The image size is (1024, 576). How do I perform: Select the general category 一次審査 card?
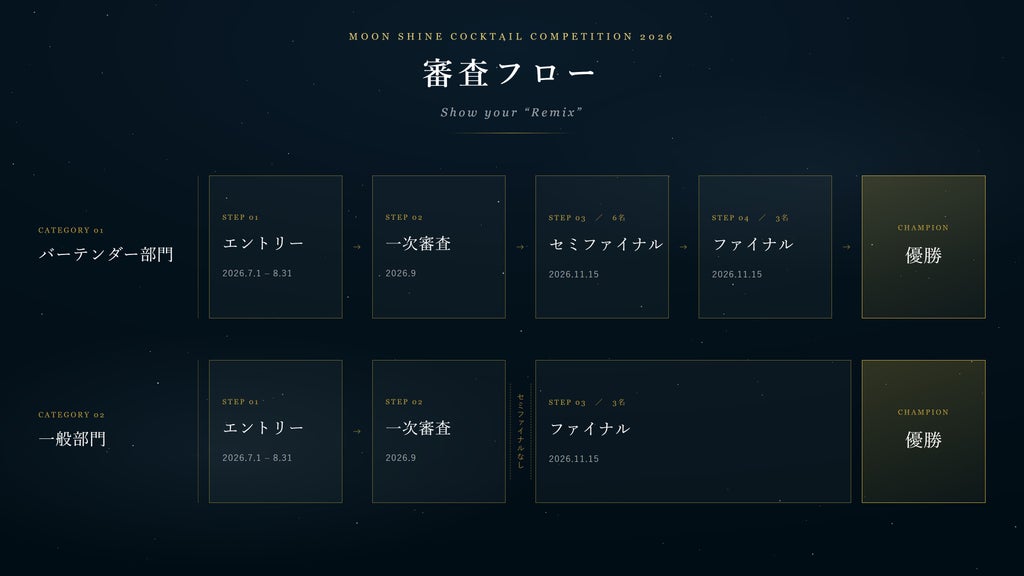(x=439, y=431)
